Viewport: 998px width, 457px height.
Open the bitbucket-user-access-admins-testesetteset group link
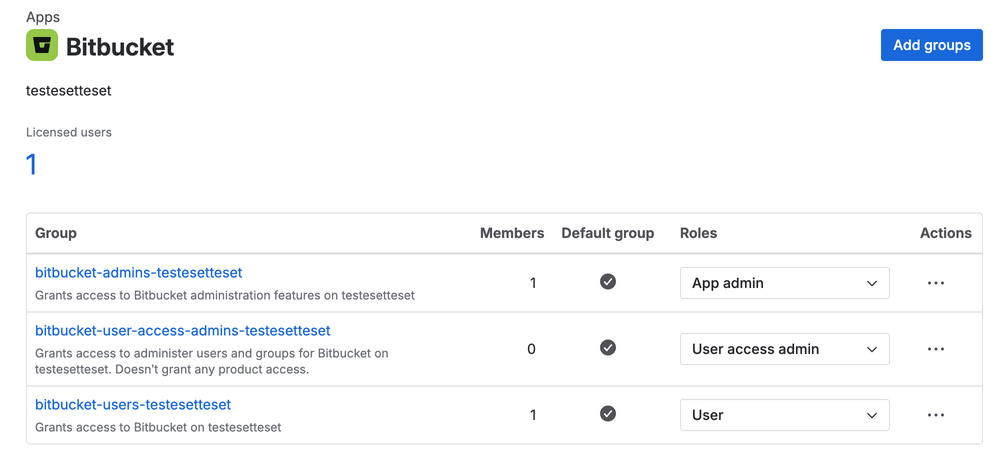(x=183, y=331)
